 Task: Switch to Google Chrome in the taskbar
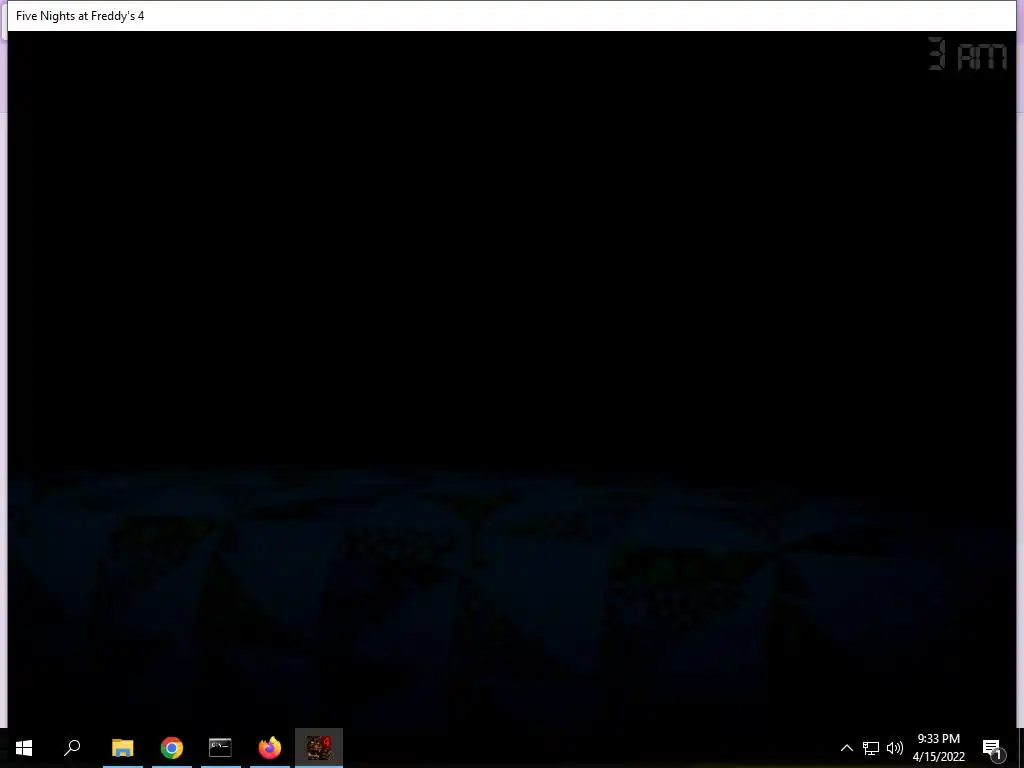[172, 748]
